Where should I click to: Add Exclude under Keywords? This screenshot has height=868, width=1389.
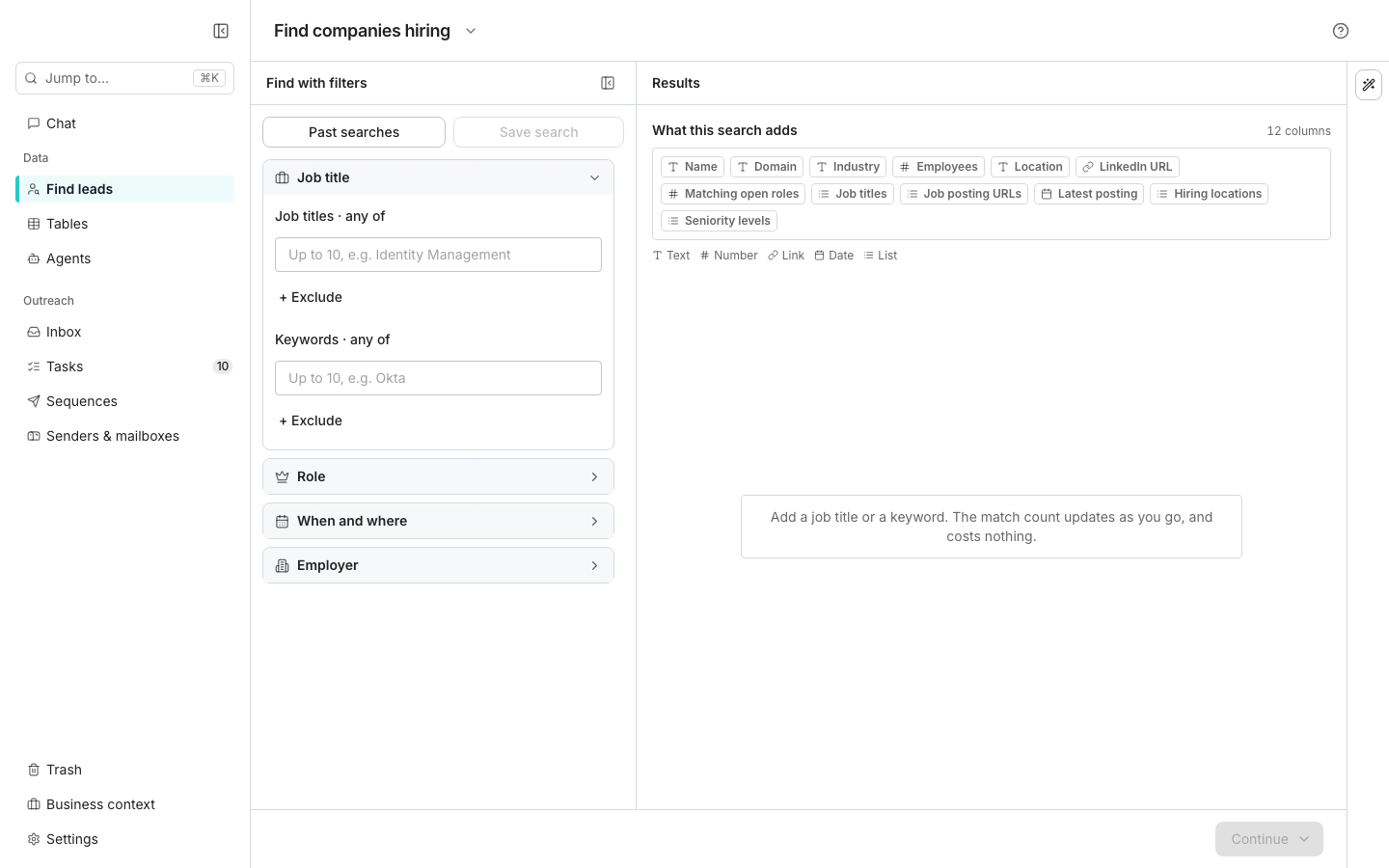[x=311, y=420]
